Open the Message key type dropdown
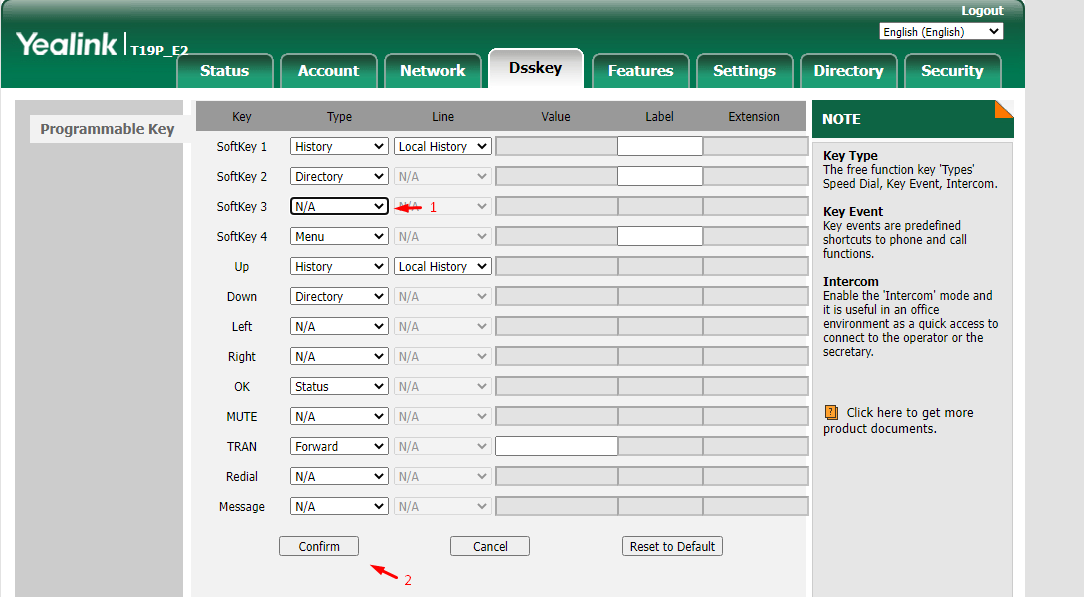Image resolution: width=1084 pixels, height=597 pixels. (339, 506)
